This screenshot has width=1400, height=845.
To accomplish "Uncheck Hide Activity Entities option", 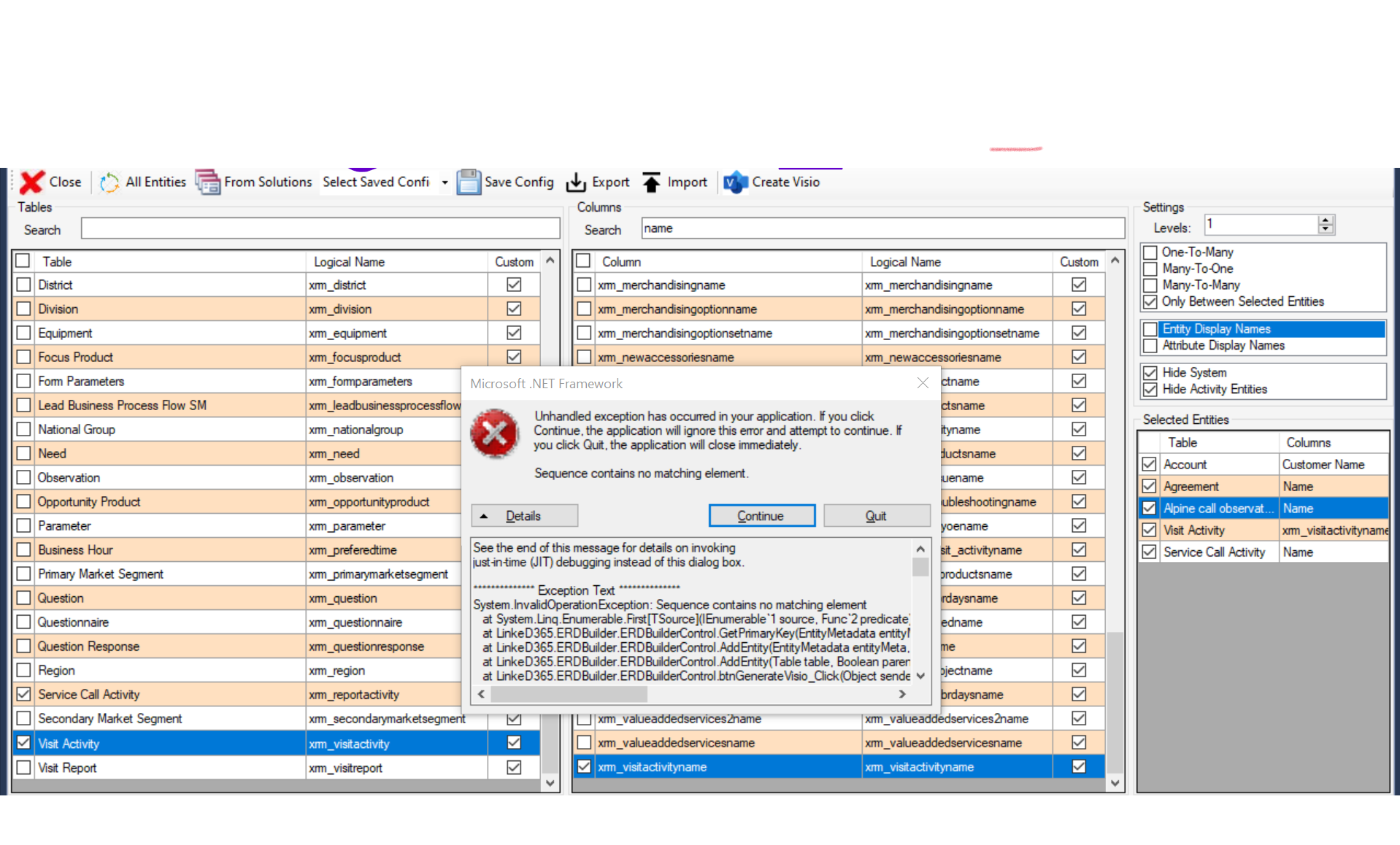I will coord(1150,390).
